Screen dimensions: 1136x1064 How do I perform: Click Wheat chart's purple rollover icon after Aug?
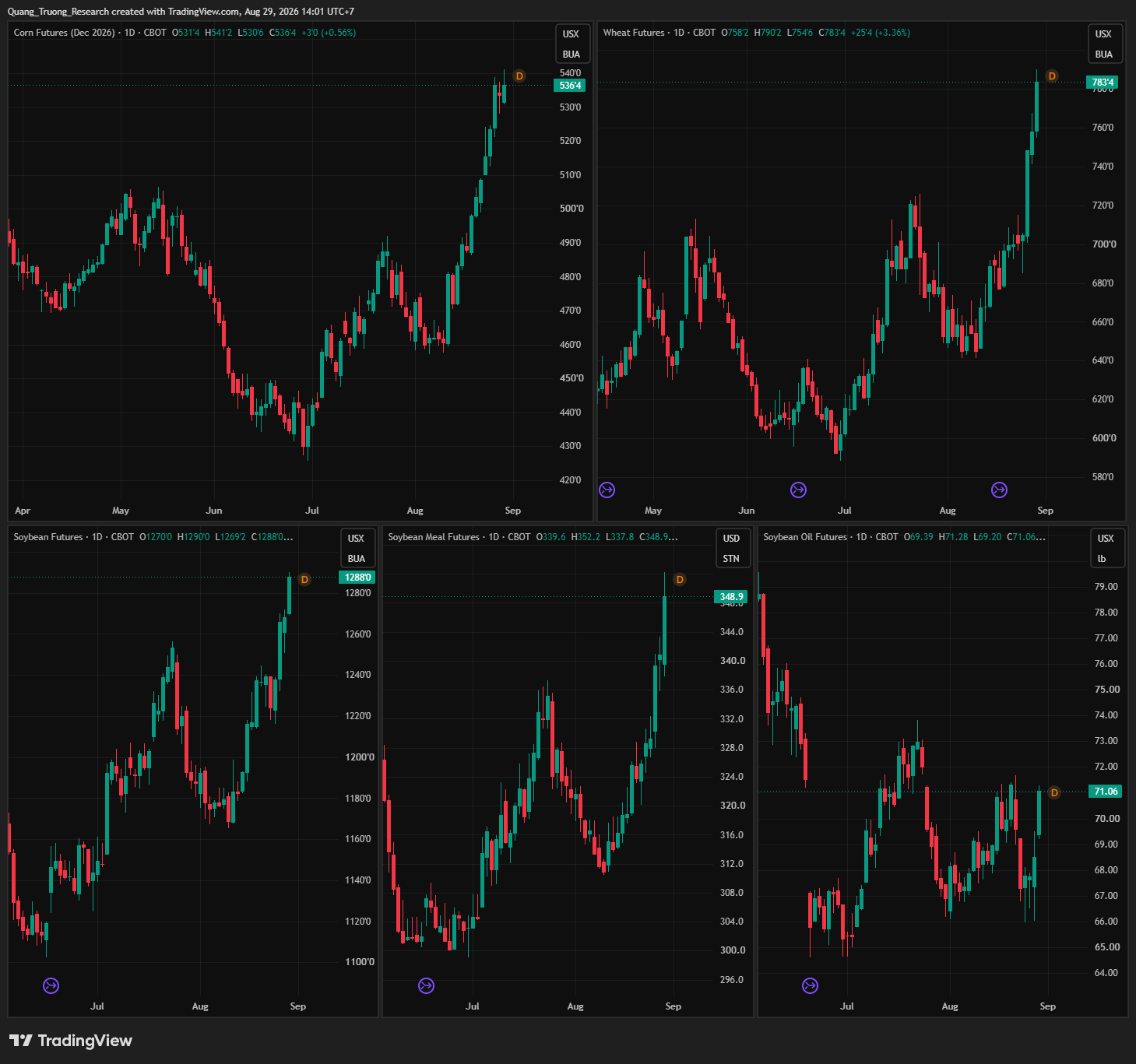[999, 490]
